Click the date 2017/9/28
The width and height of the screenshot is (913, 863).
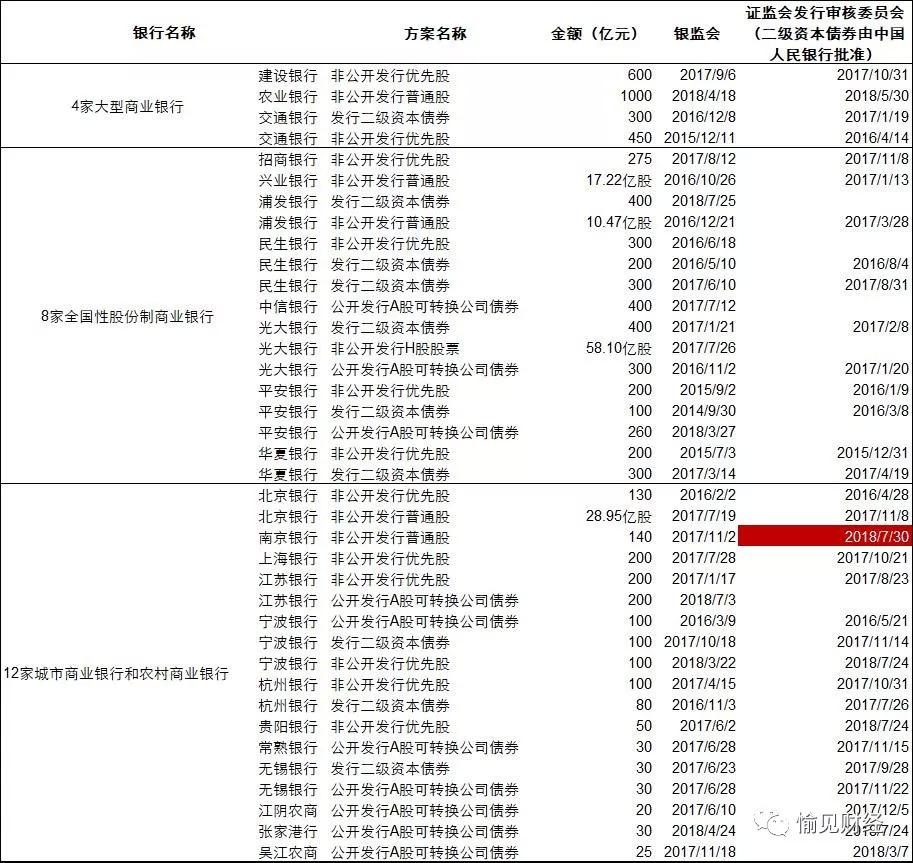tap(876, 768)
